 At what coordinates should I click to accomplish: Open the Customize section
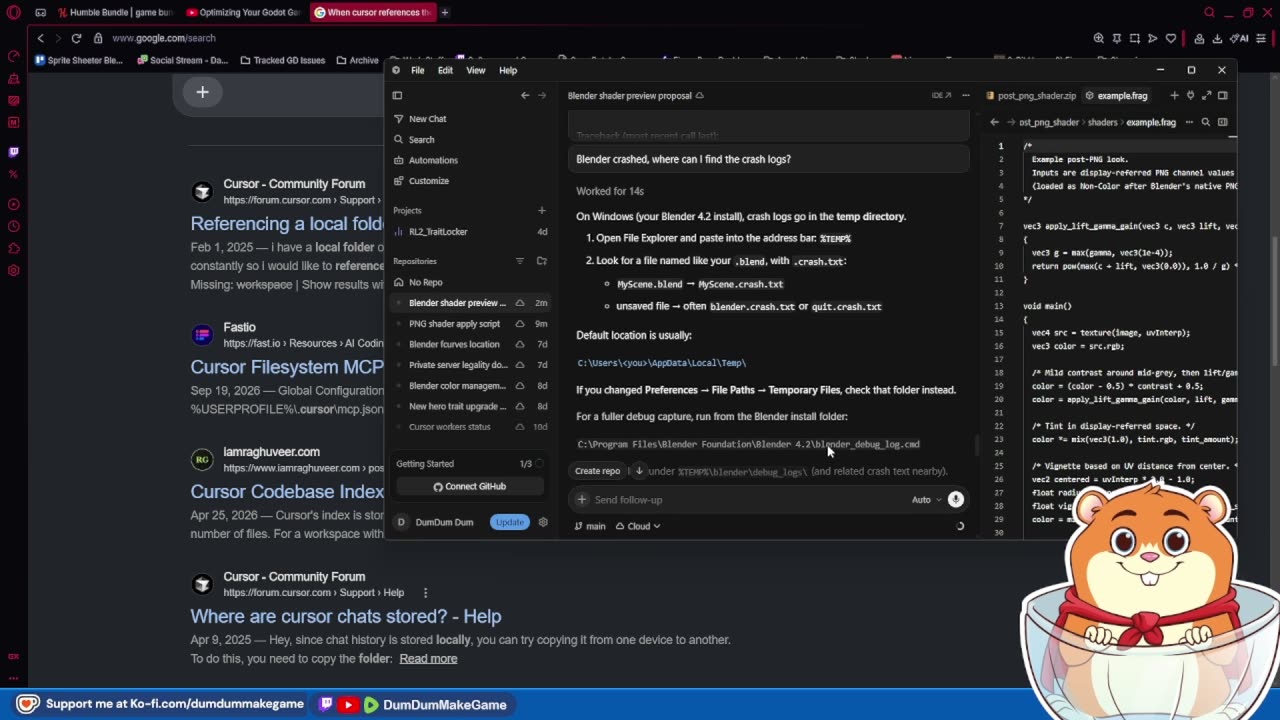tap(428, 181)
